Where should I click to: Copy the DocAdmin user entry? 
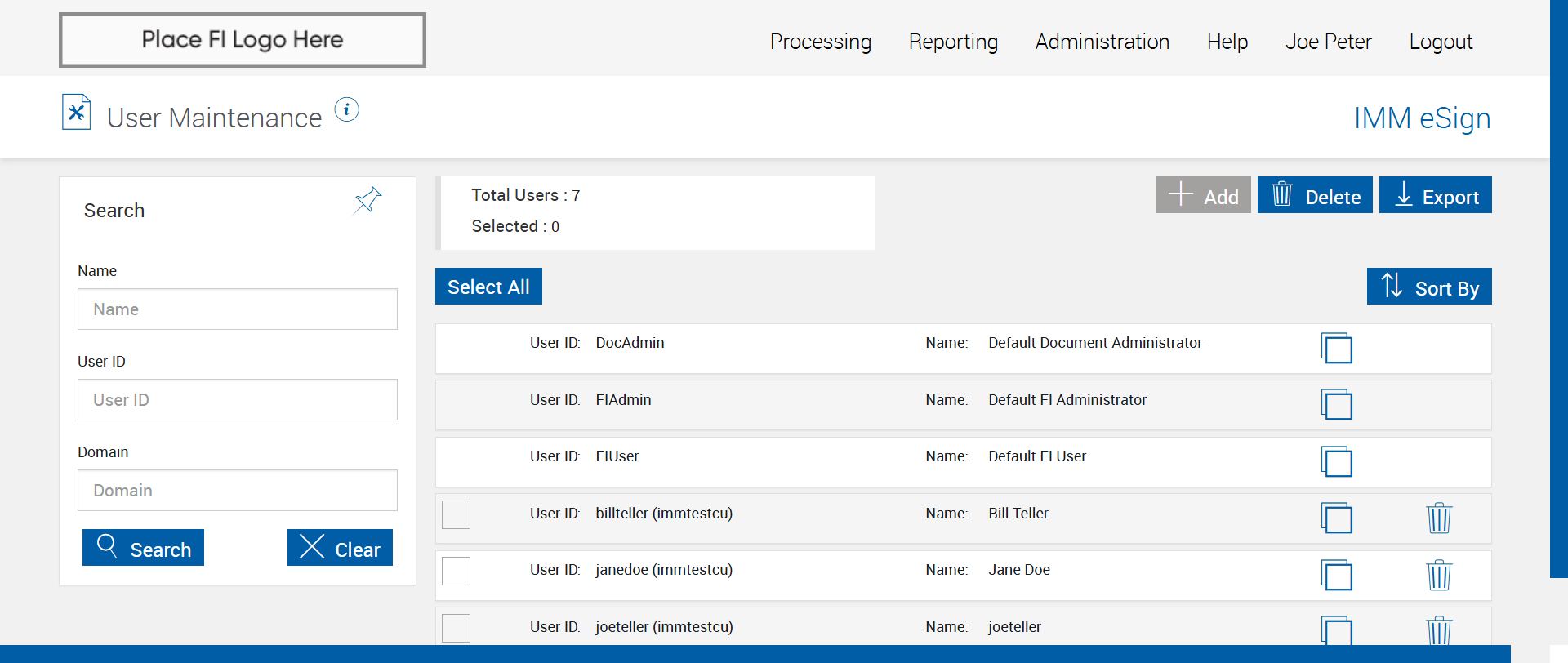1336,348
